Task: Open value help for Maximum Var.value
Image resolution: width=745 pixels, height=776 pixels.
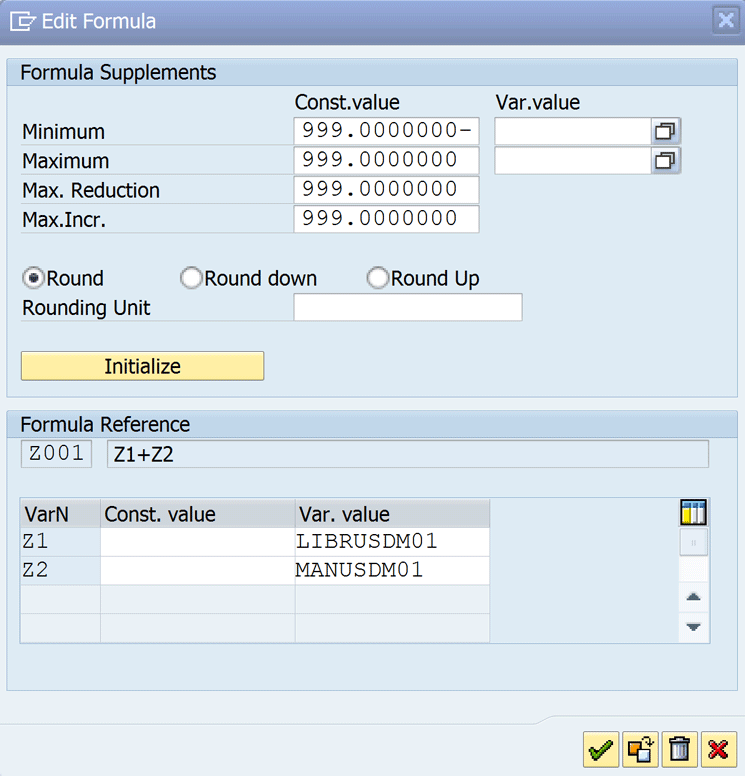Action: point(666,160)
